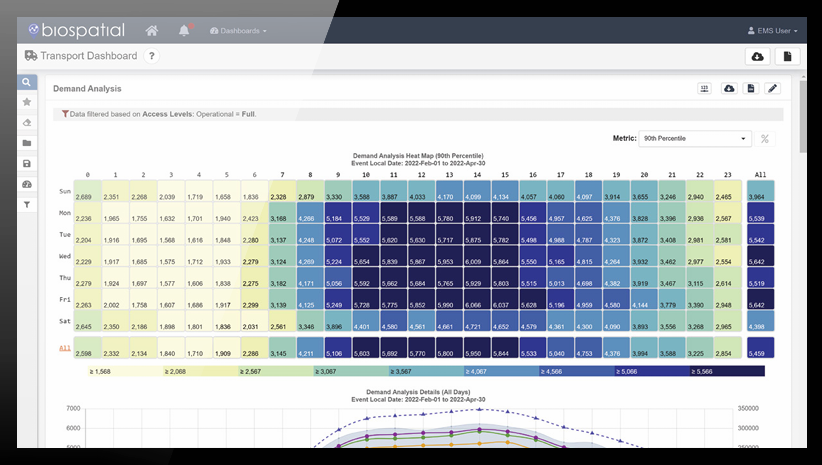The image size is (822, 465).
Task: Open the favorites star in sidebar
Action: tap(27, 102)
